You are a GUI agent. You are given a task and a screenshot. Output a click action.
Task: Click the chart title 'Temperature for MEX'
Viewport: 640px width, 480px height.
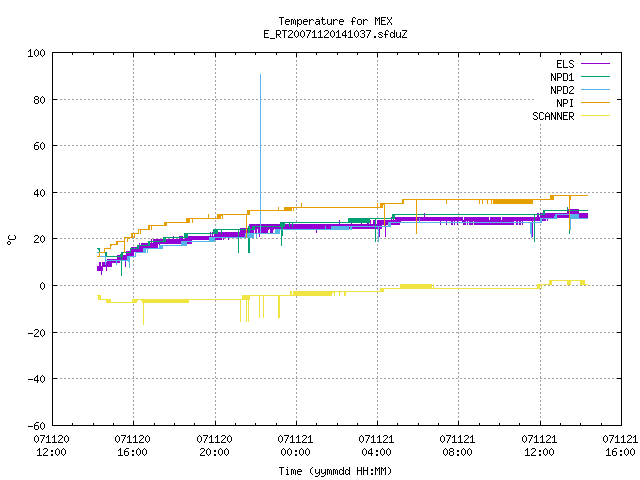tap(335, 21)
